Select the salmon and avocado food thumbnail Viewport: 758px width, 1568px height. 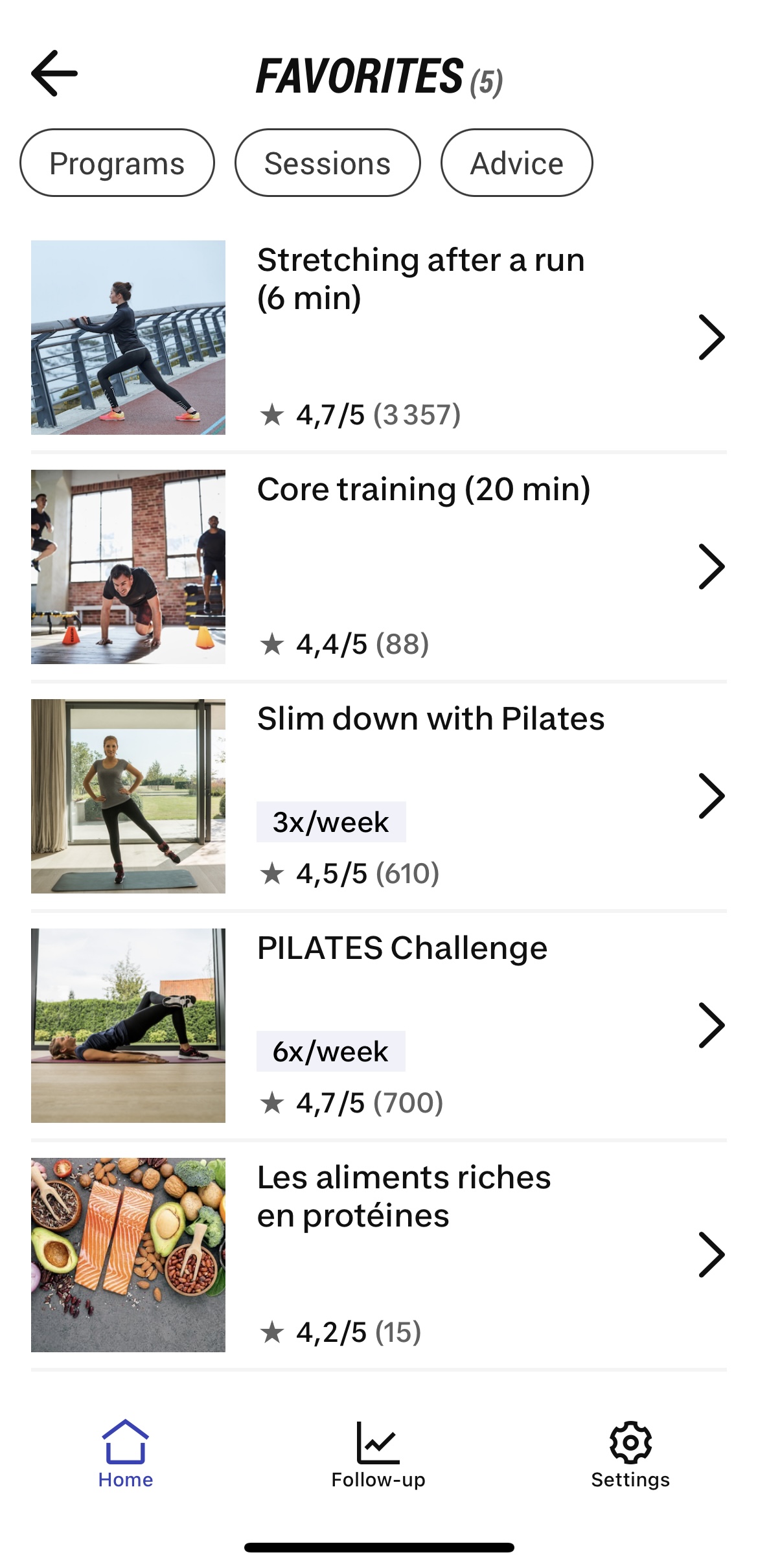click(x=128, y=1254)
